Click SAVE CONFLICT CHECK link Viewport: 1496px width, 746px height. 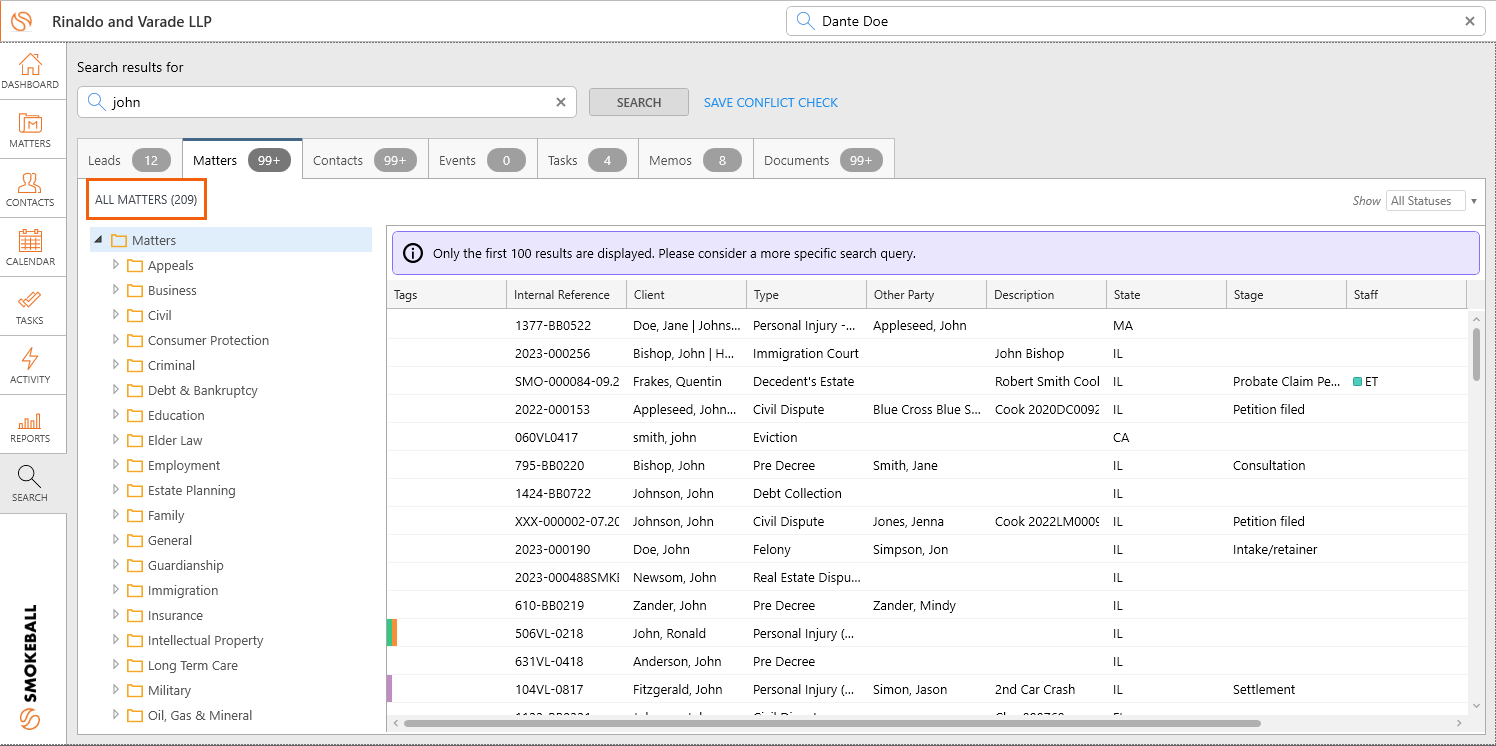point(771,102)
